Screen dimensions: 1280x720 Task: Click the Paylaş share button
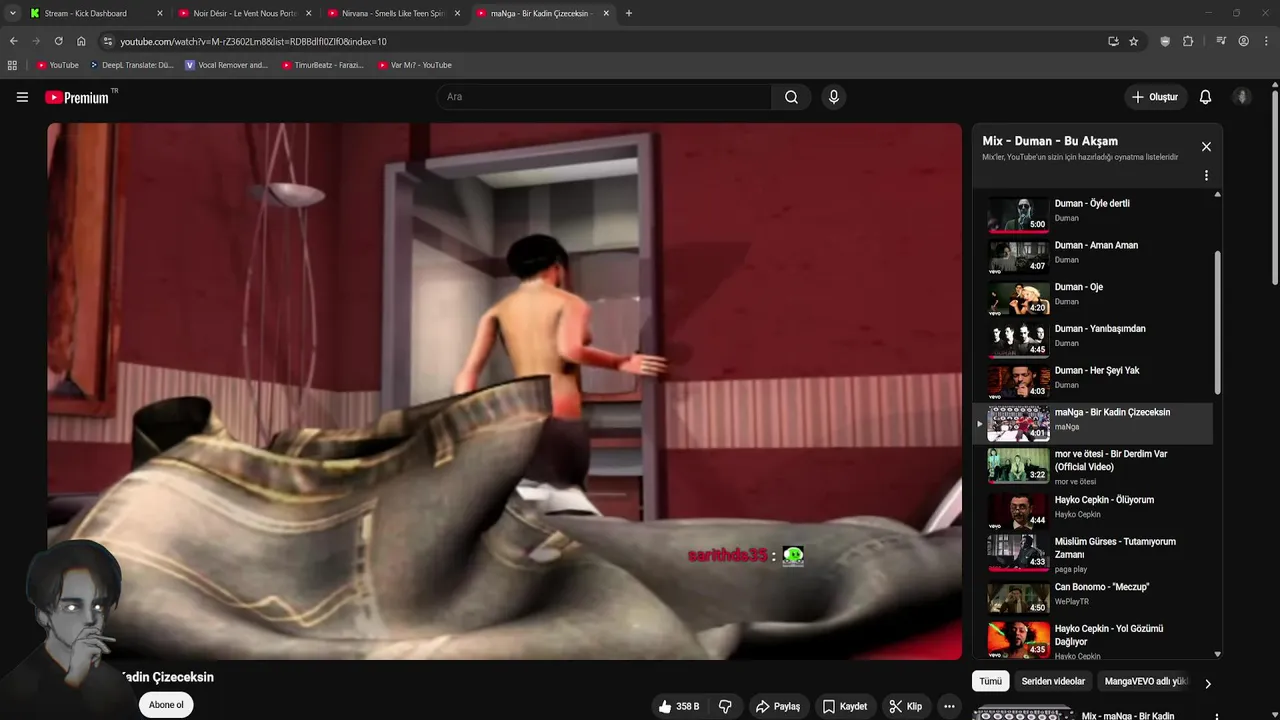(778, 706)
